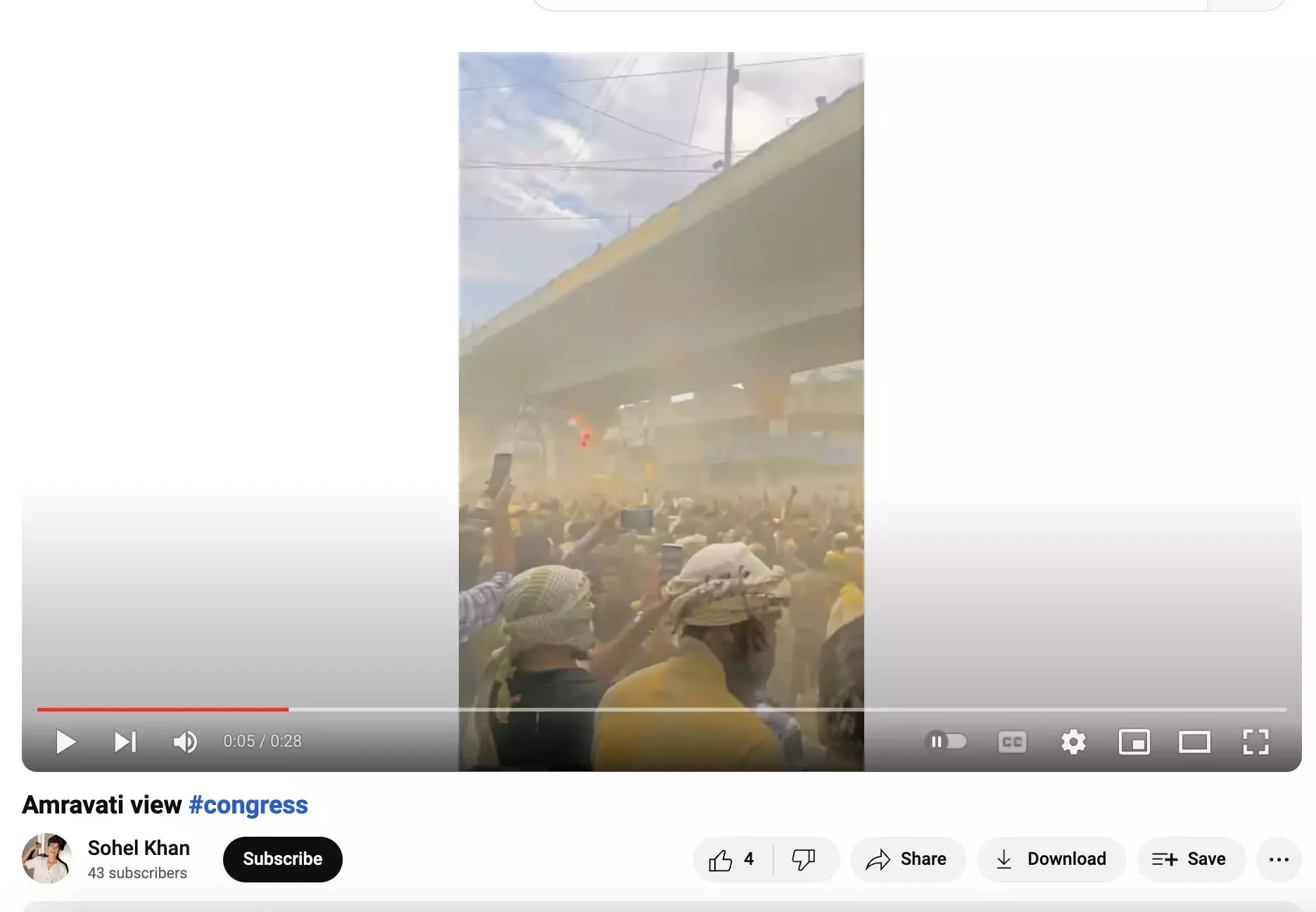
Task: Download the video
Action: click(x=1051, y=859)
